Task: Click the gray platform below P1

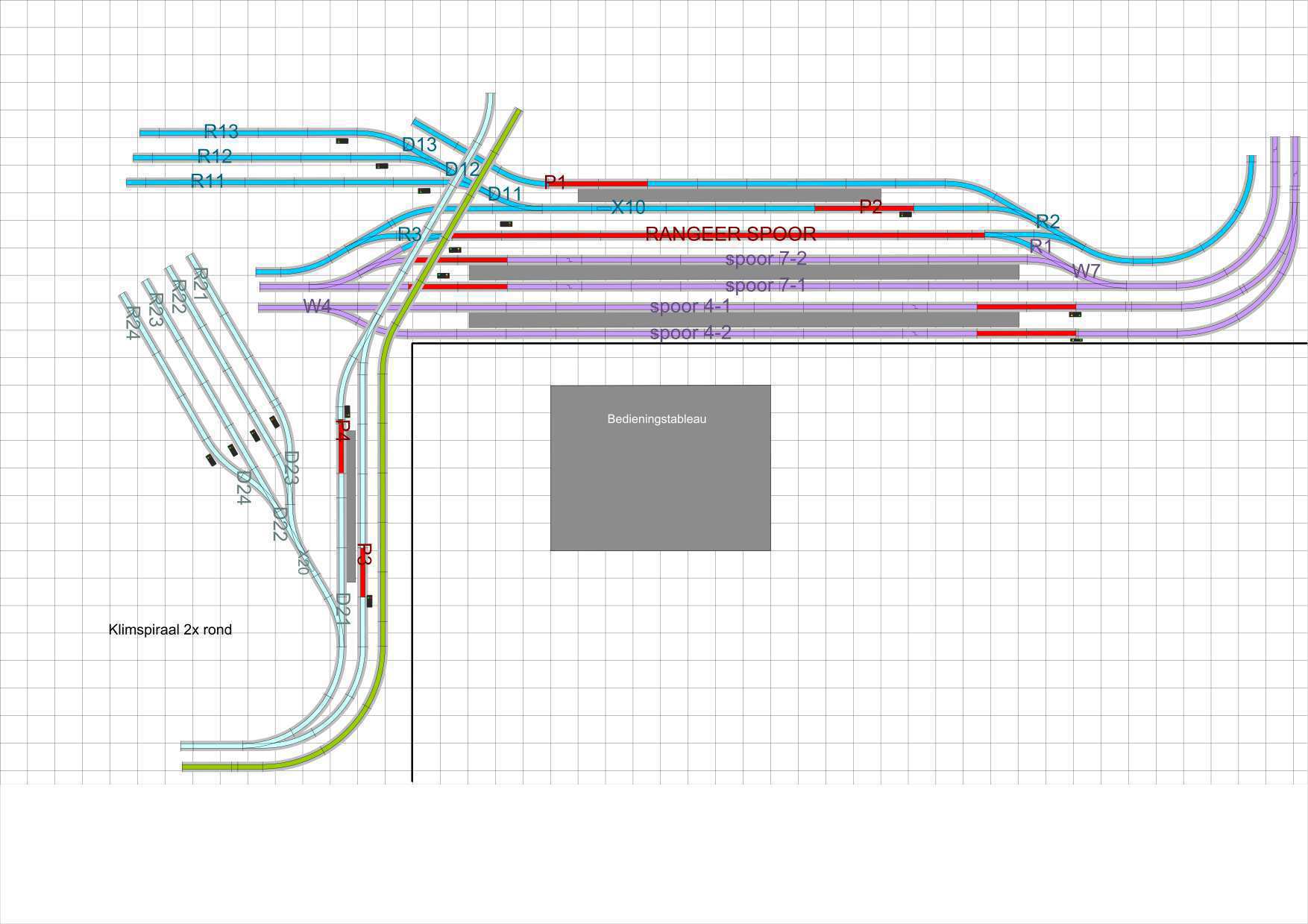Action: coord(729,195)
